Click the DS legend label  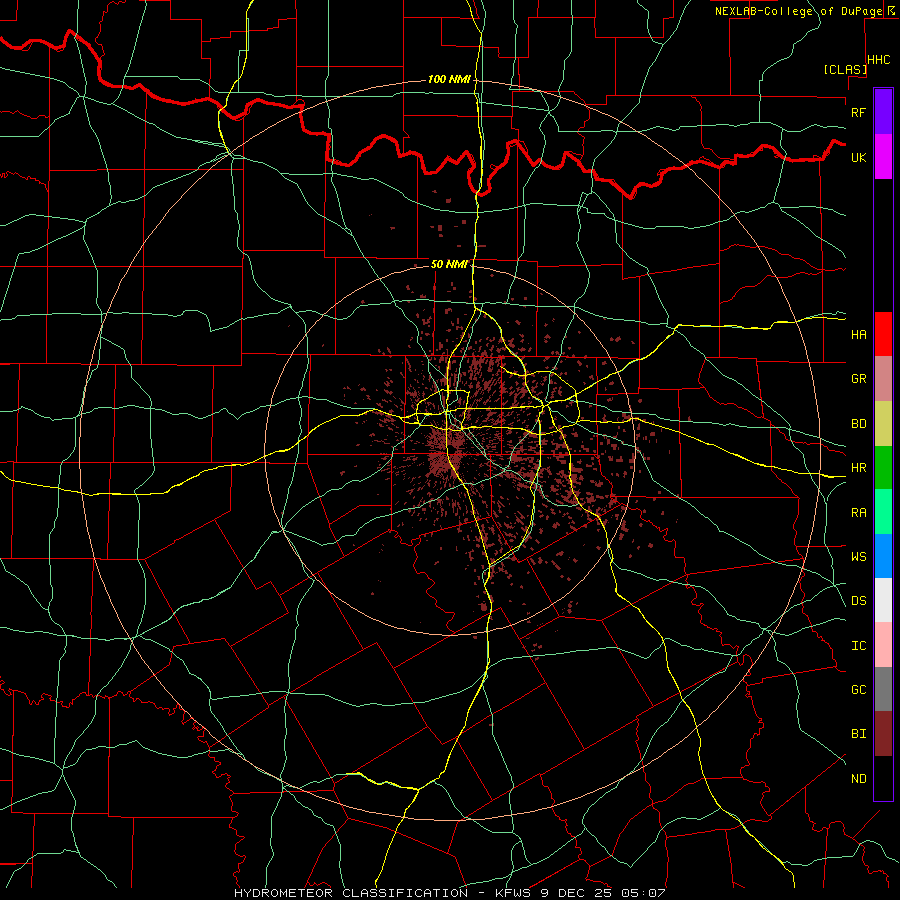click(858, 600)
